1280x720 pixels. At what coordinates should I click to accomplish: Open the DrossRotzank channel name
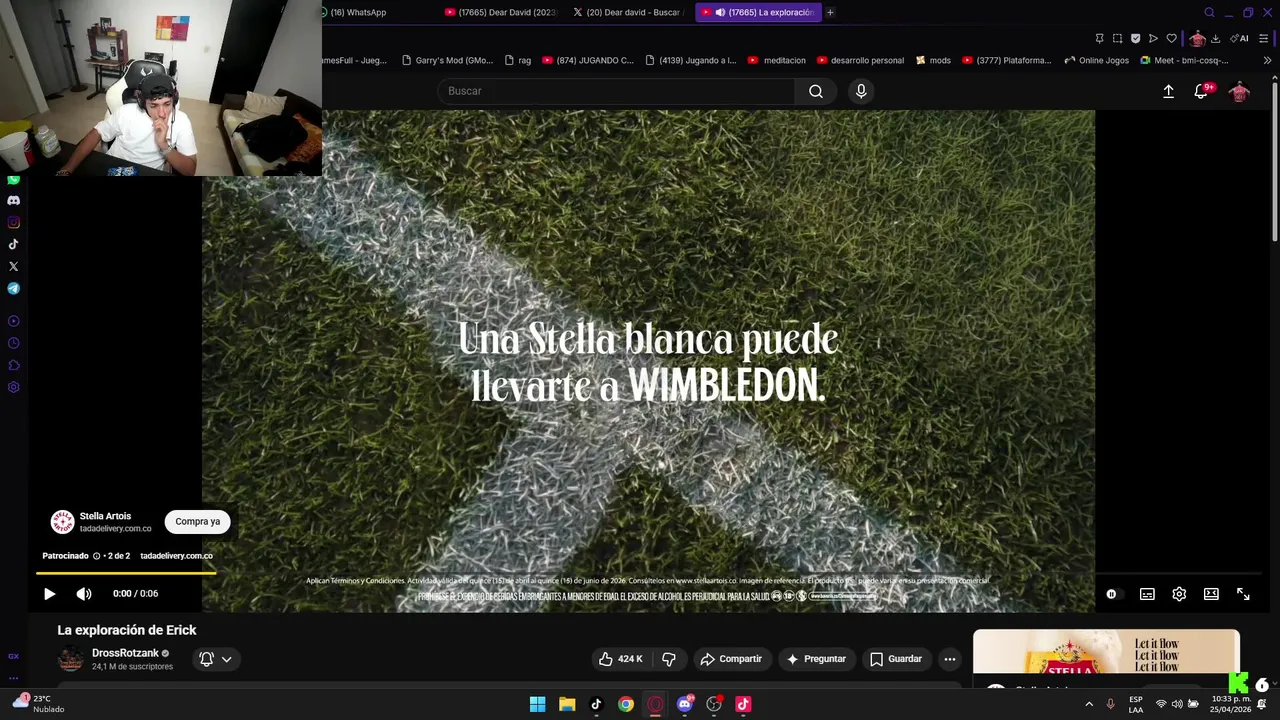(125, 653)
